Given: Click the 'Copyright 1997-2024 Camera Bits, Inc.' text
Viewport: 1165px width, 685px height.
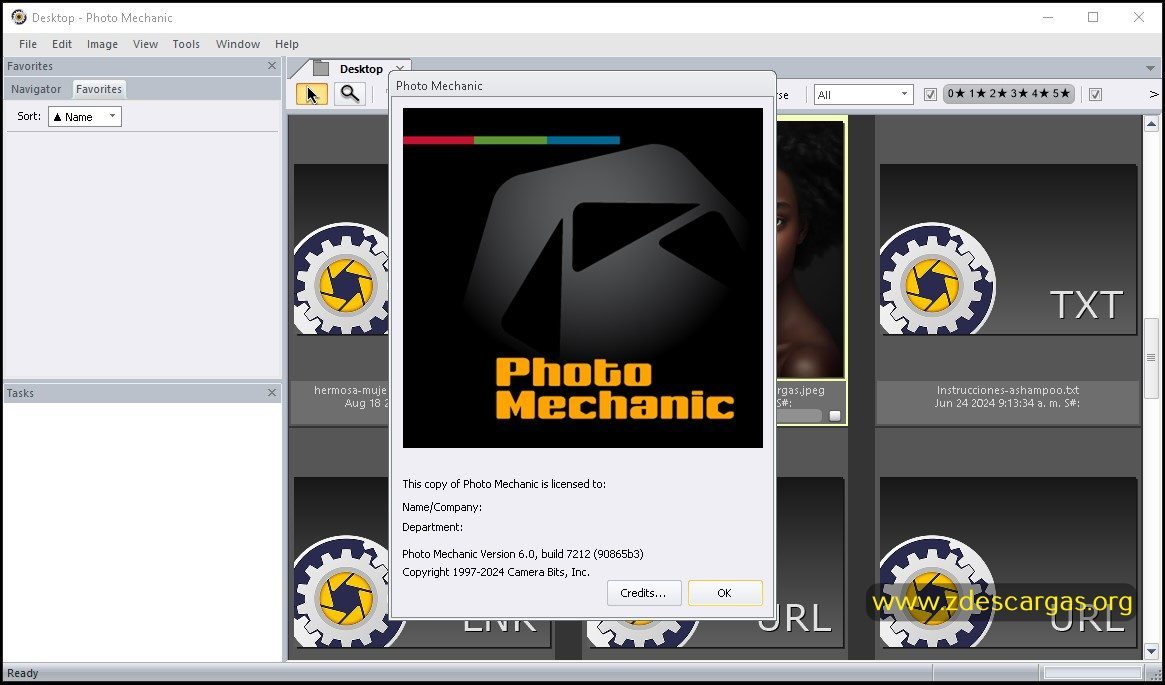Looking at the screenshot, I should [x=496, y=572].
